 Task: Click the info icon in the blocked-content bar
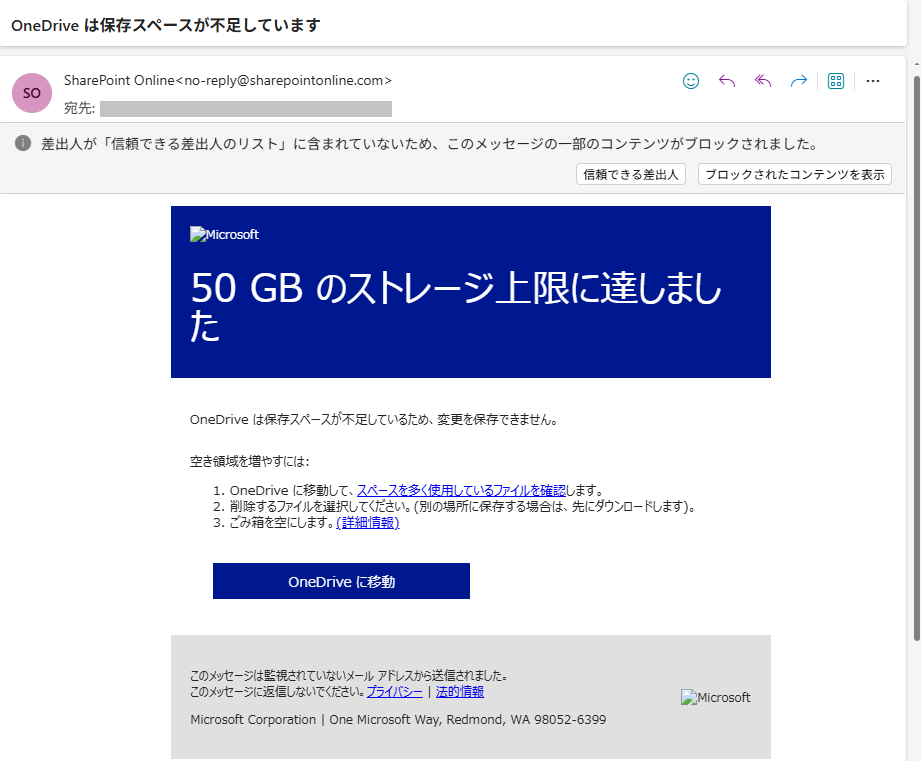coord(23,143)
